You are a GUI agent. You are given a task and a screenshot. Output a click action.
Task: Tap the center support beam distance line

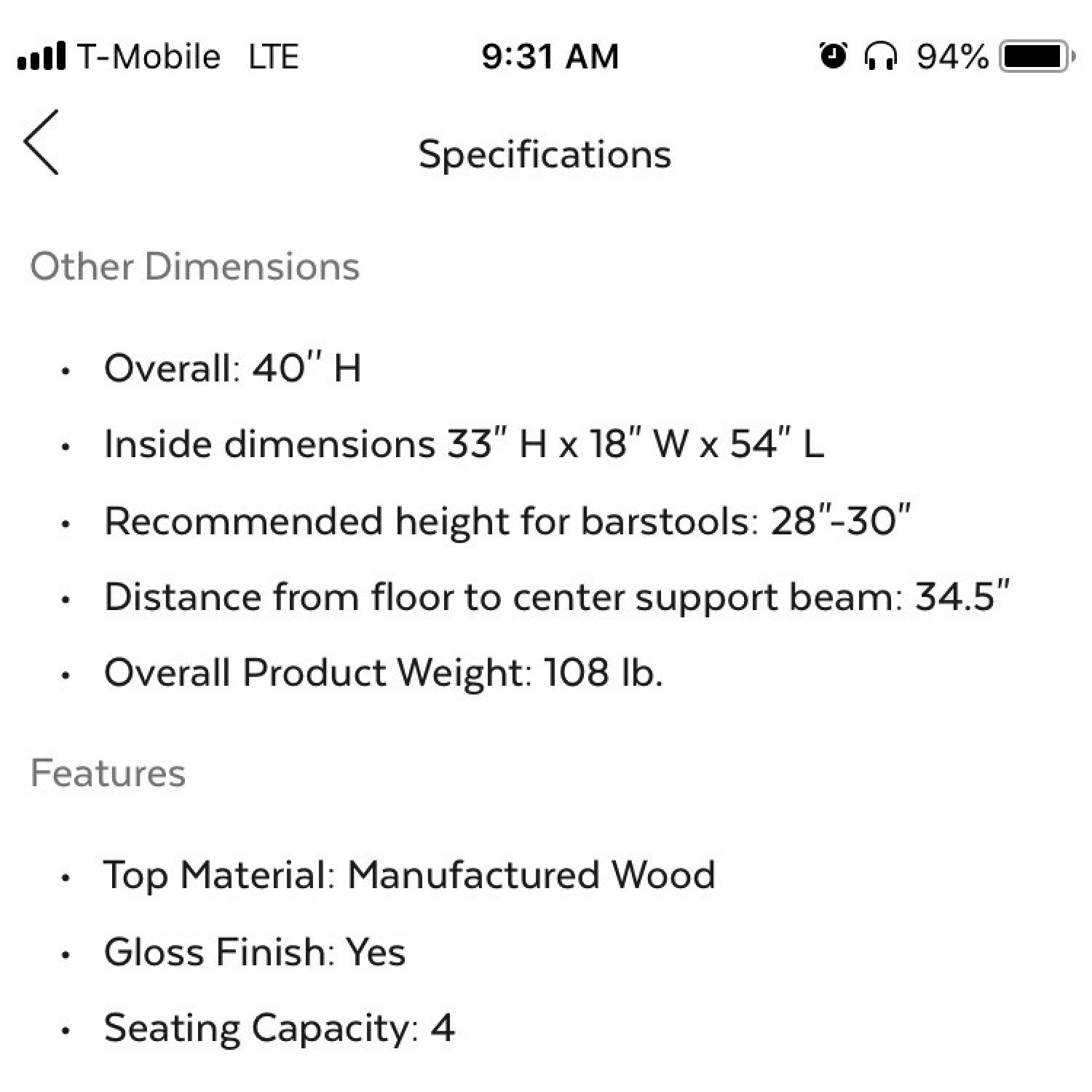[x=557, y=598]
